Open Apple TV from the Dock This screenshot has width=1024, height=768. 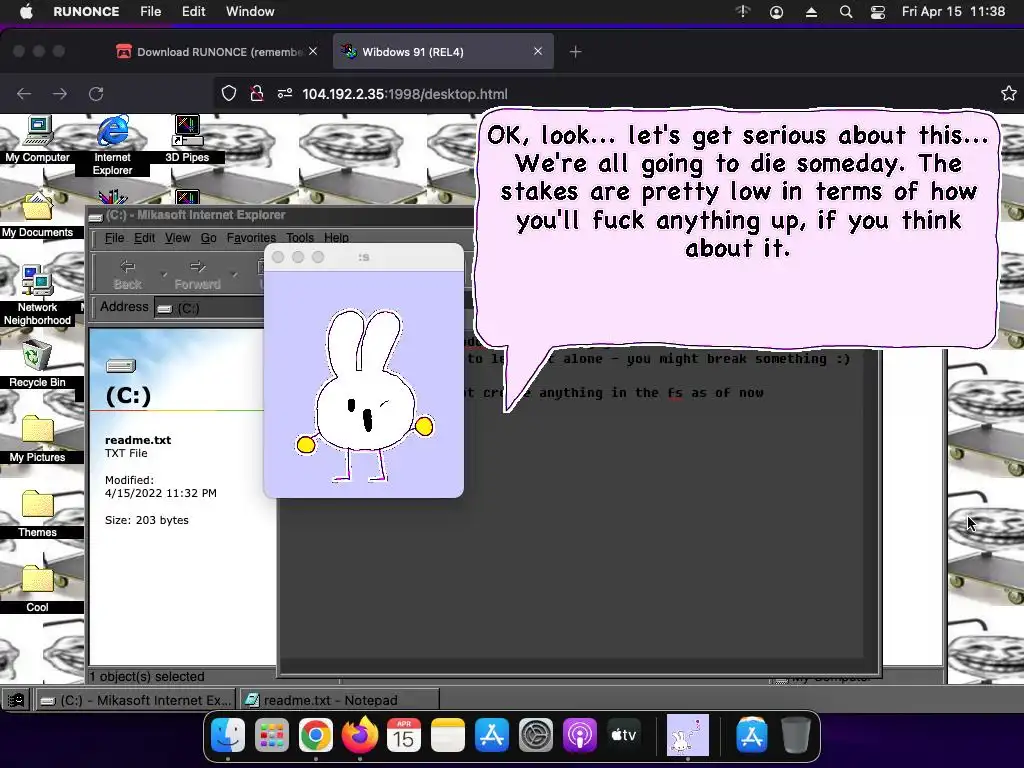click(x=623, y=735)
